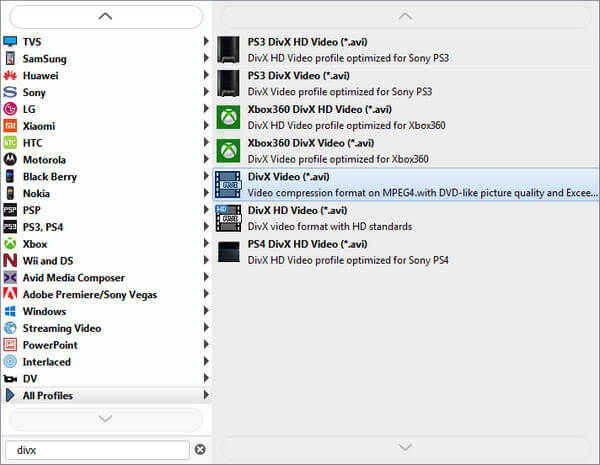The image size is (600, 465).
Task: Click the category list scroll-up button
Action: tap(106, 16)
